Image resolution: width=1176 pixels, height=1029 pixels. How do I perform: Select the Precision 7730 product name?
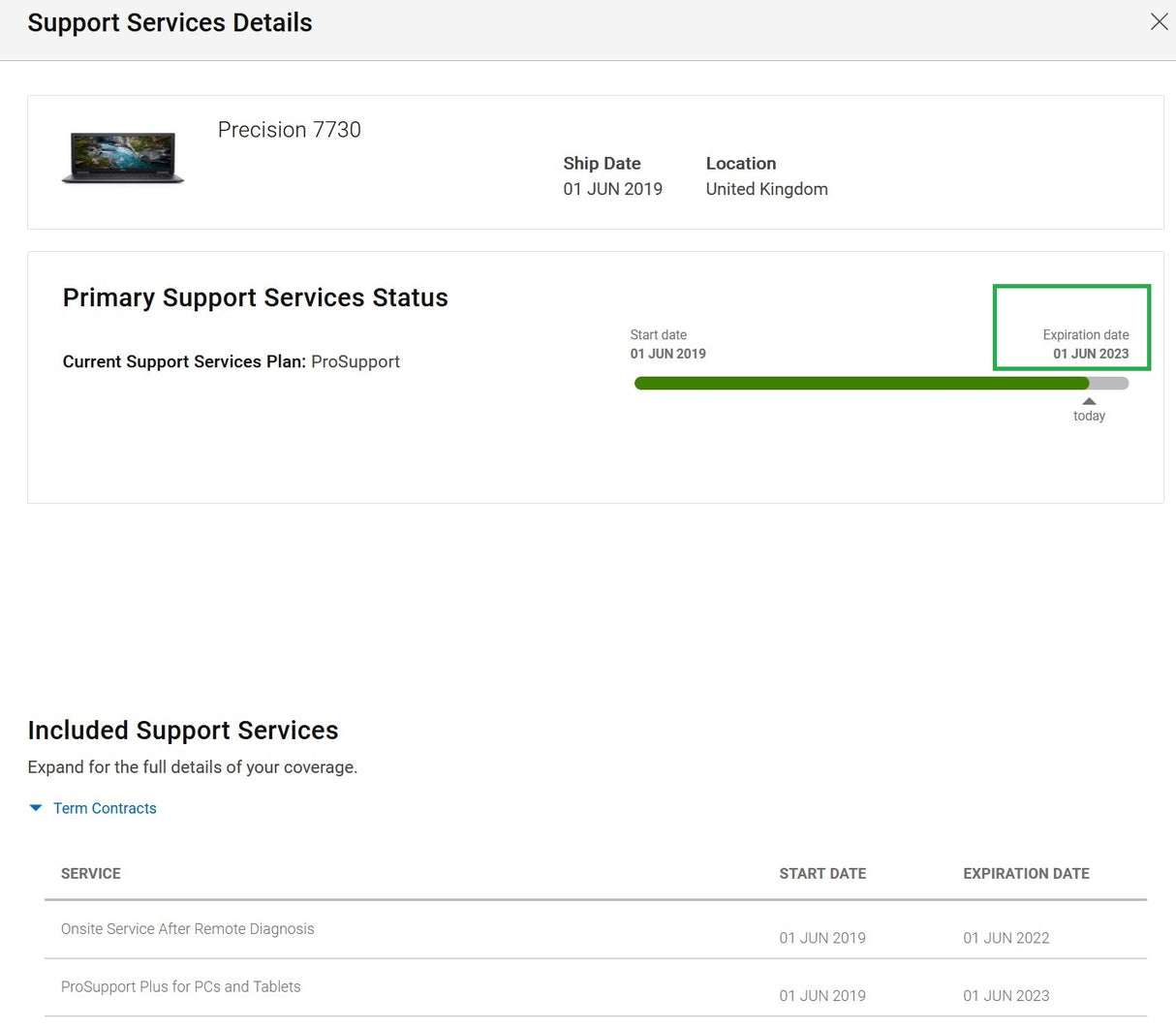click(290, 130)
